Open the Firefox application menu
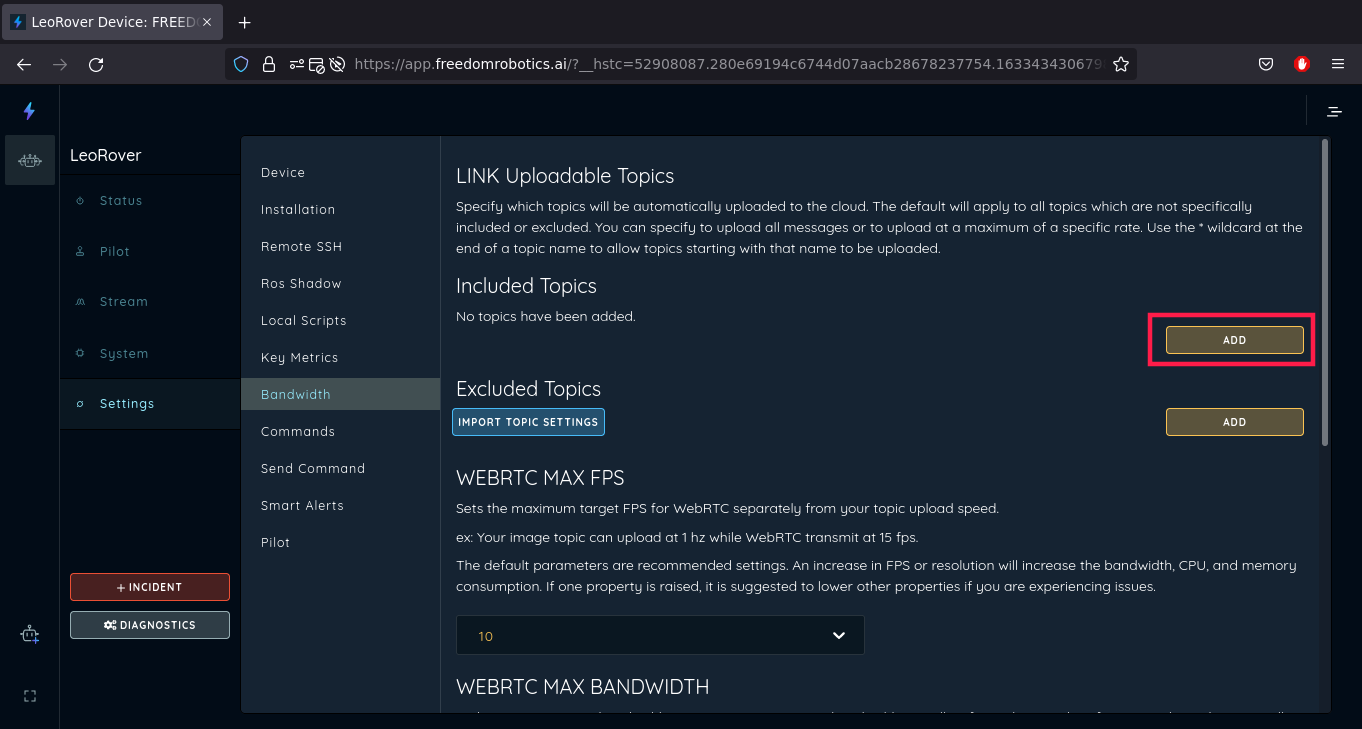The height and width of the screenshot is (729, 1362). click(1338, 64)
